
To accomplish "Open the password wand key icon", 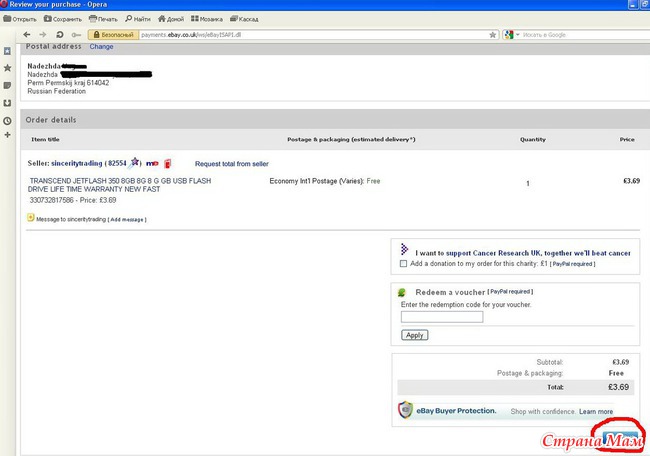I will coord(76,35).
